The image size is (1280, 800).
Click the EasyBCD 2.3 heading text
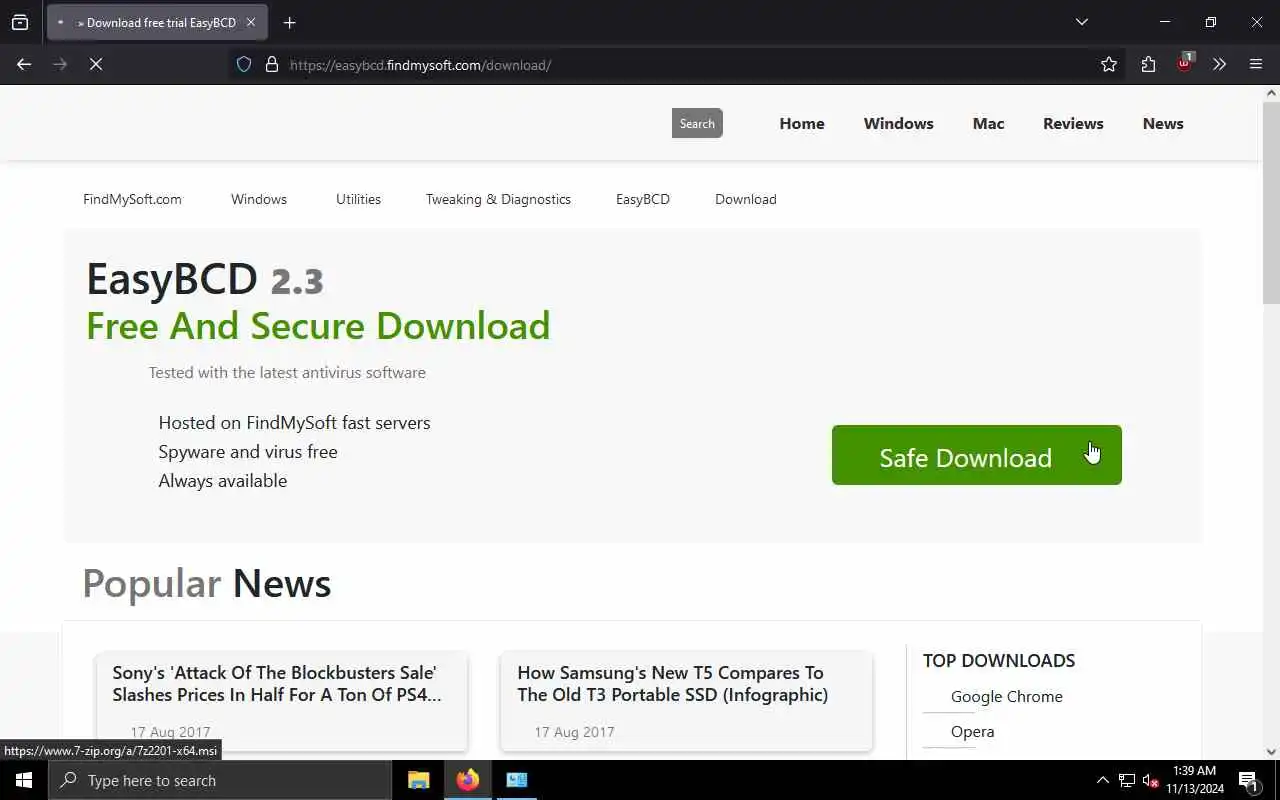(x=205, y=279)
